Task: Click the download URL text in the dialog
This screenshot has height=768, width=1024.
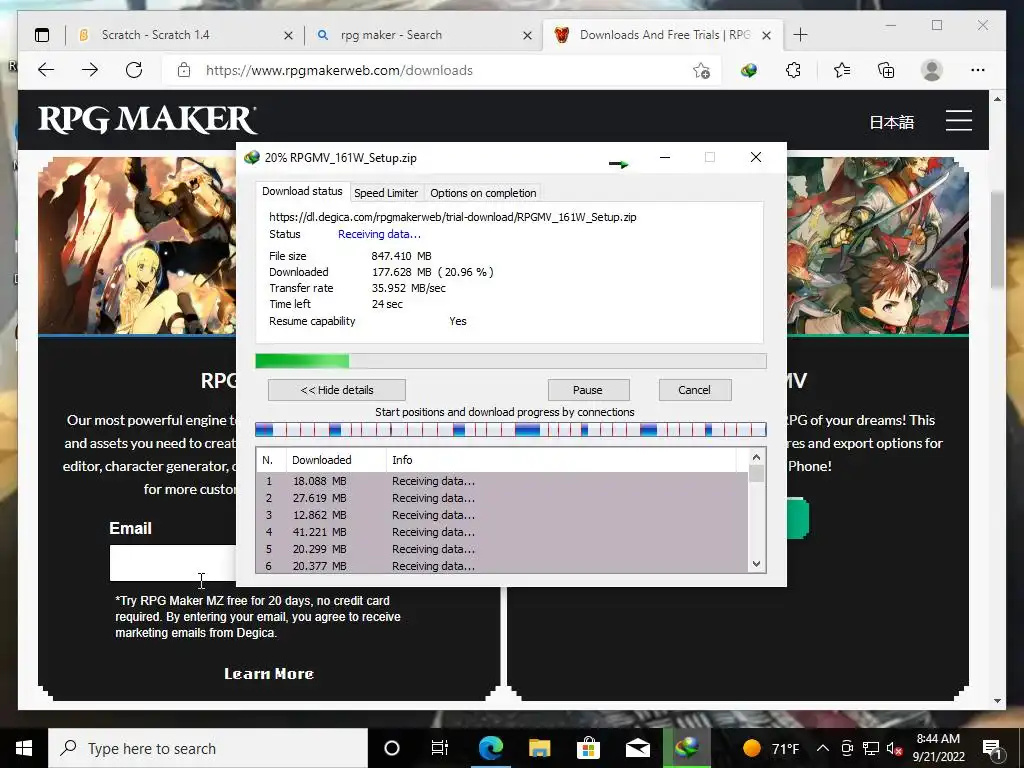Action: pos(453,217)
